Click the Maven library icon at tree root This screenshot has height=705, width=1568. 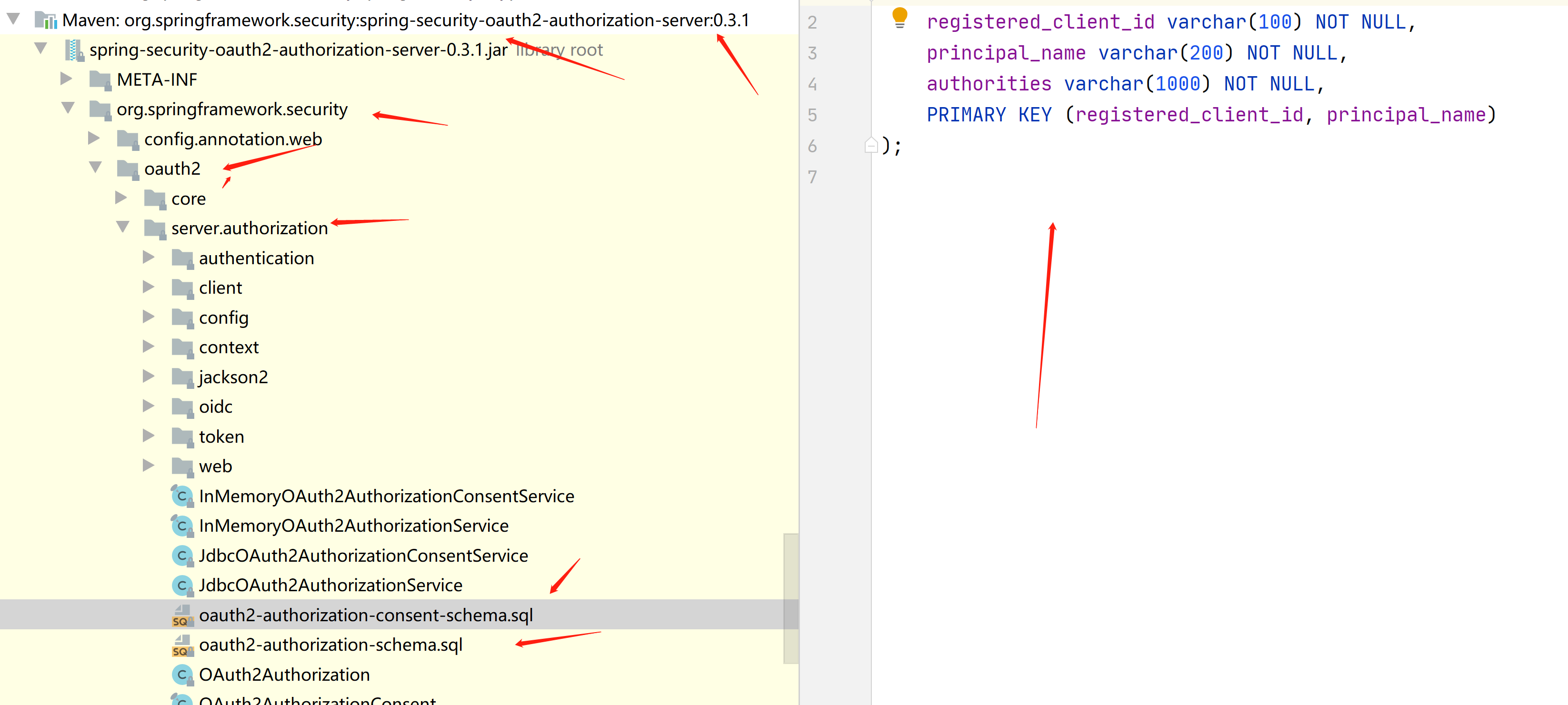pyautogui.click(x=46, y=20)
